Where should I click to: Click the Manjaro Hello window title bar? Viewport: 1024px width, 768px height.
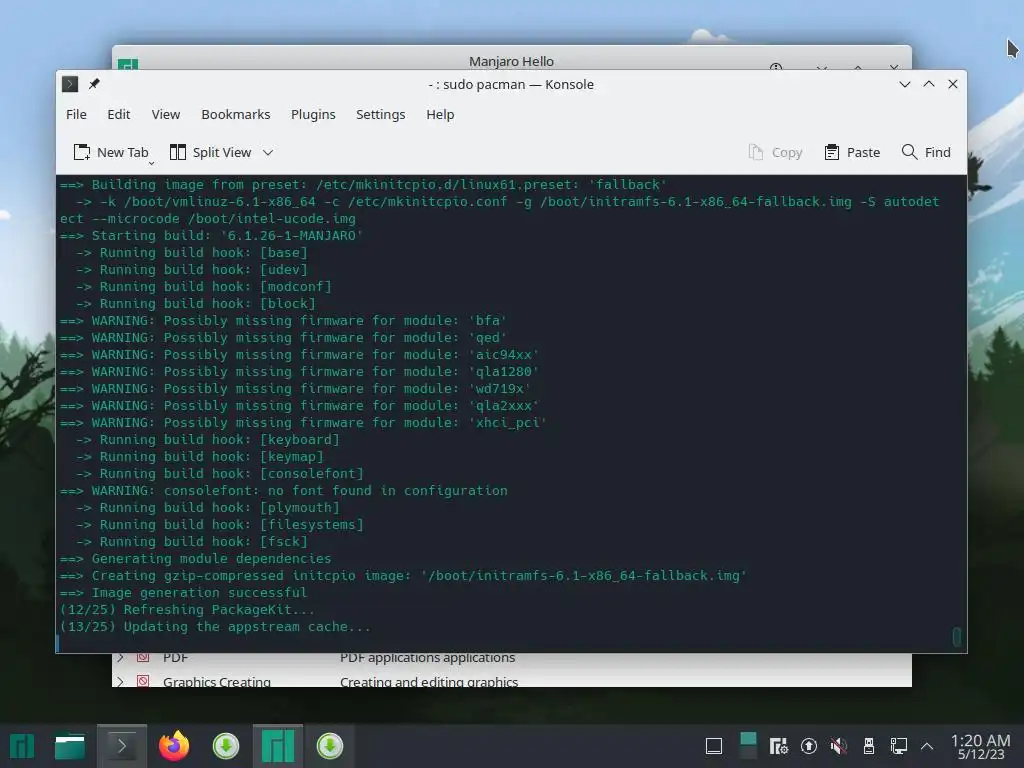(511, 58)
